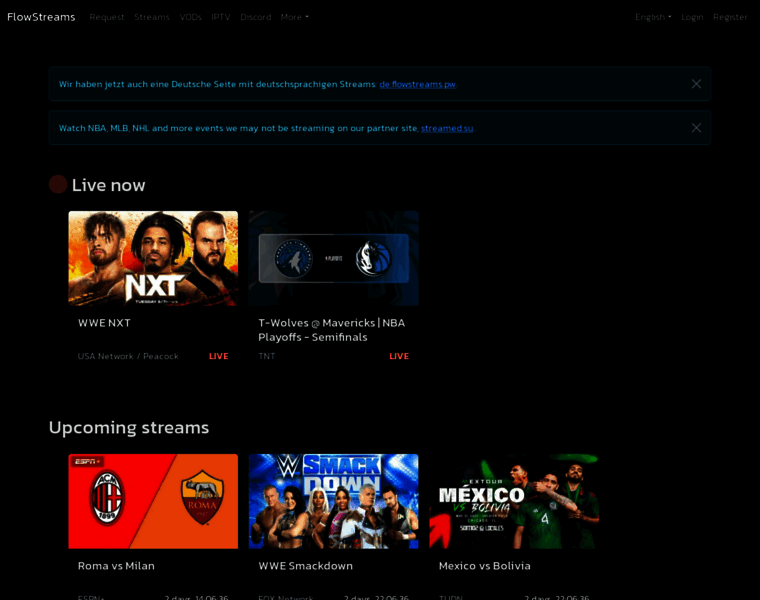Click the Roma vs Milan title
The width and height of the screenshot is (760, 600).
pyautogui.click(x=116, y=566)
